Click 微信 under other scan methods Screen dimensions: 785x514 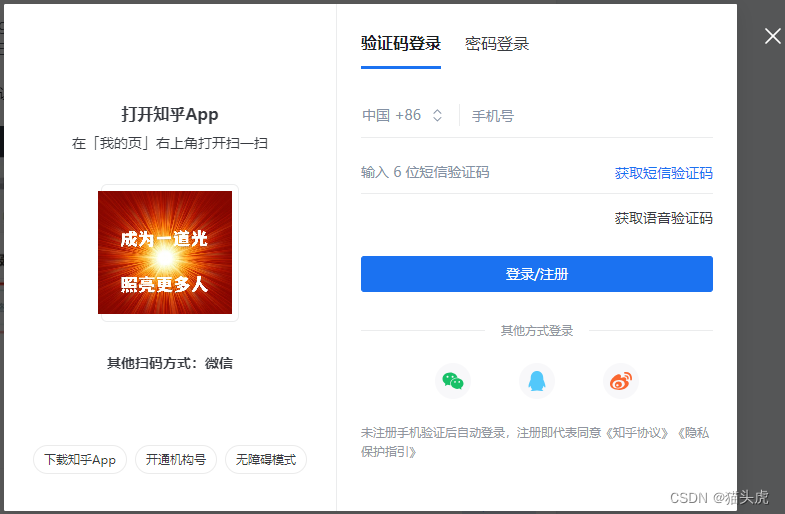click(x=219, y=363)
